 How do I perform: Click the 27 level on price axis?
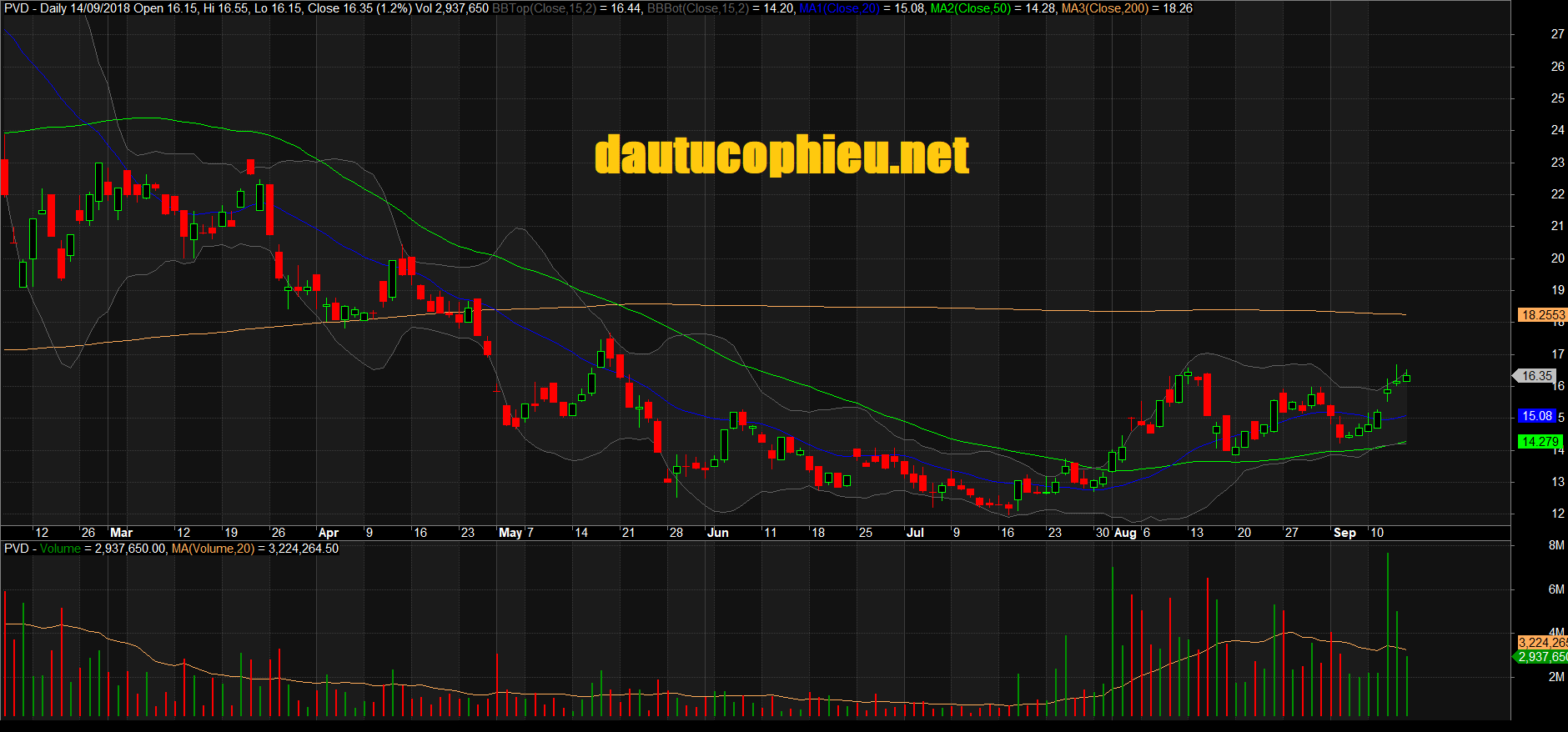tap(1557, 34)
